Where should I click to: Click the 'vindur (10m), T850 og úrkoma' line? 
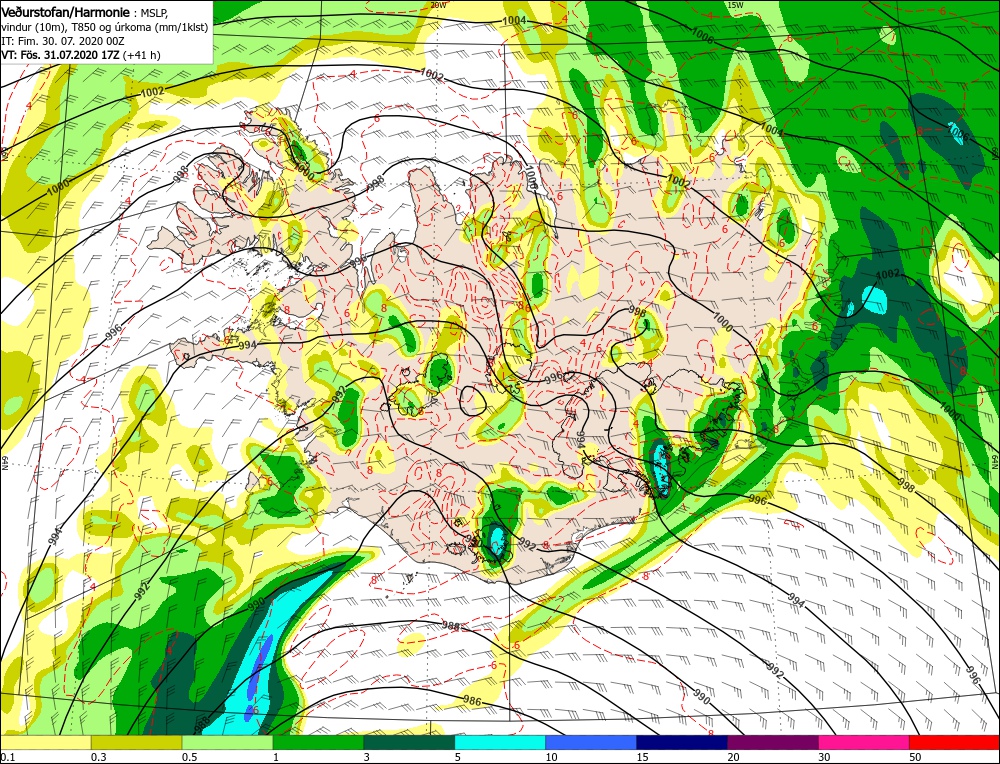(105, 27)
